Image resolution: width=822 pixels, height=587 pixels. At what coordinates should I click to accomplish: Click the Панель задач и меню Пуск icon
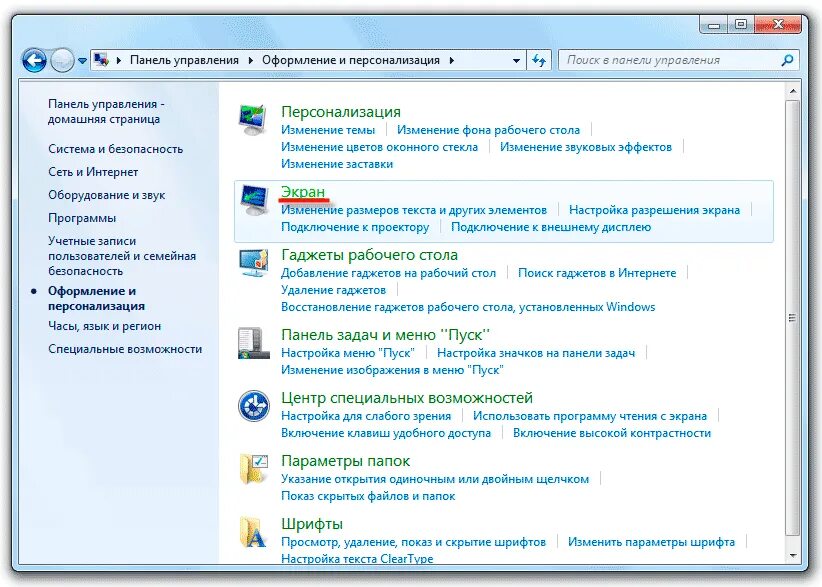[x=254, y=343]
